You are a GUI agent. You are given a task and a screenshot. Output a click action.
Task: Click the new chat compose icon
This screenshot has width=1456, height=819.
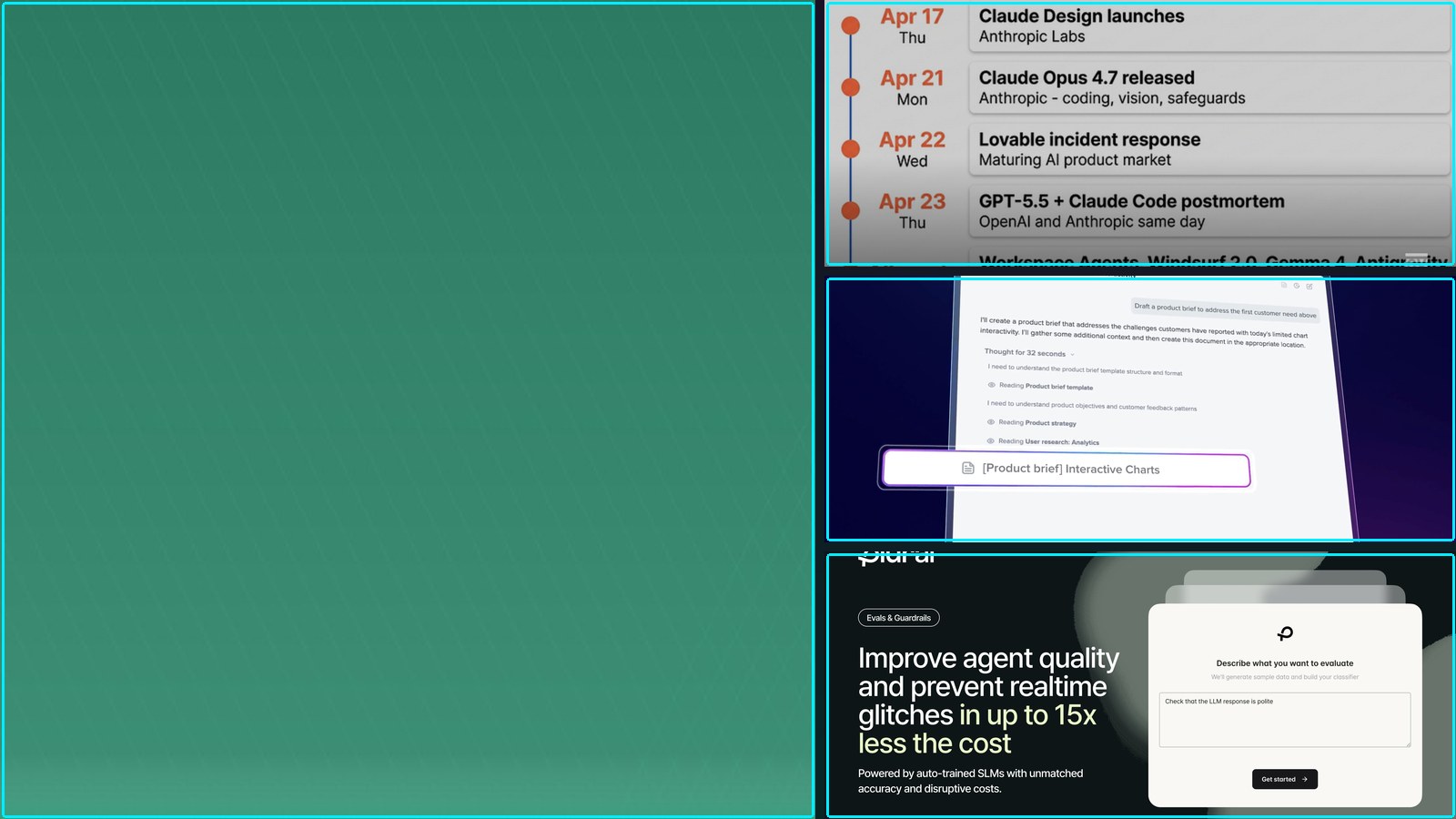[x=1309, y=287]
